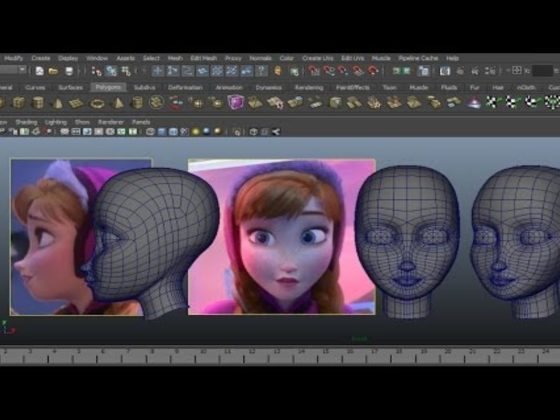Open the panel Lighting menu
Viewport: 560px width, 420px height.
tap(56, 122)
